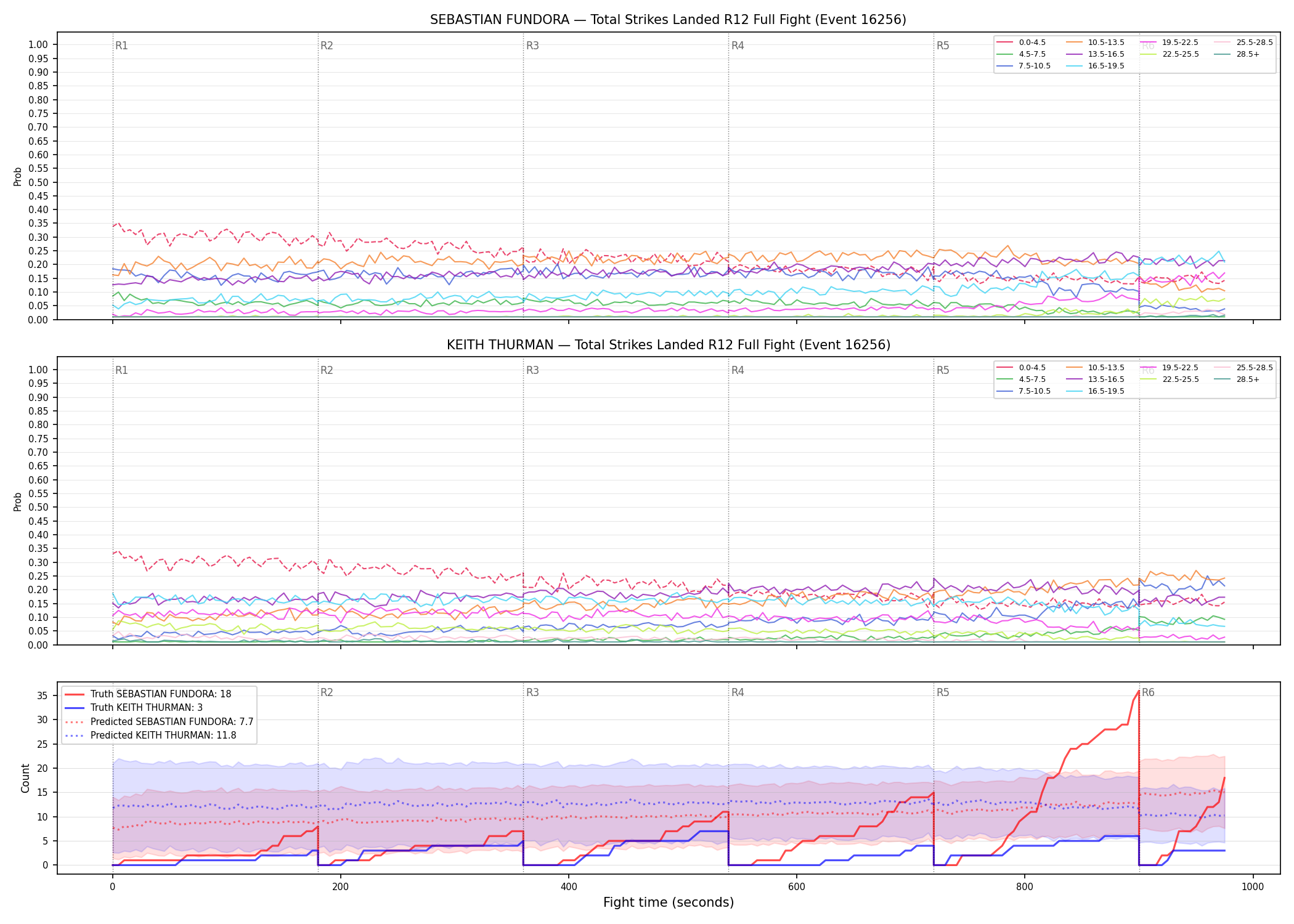Image resolution: width=1294 pixels, height=924 pixels.
Task: Click the 0.0-4.5 legend entry in Fundora chart
Action: click(x=1021, y=43)
